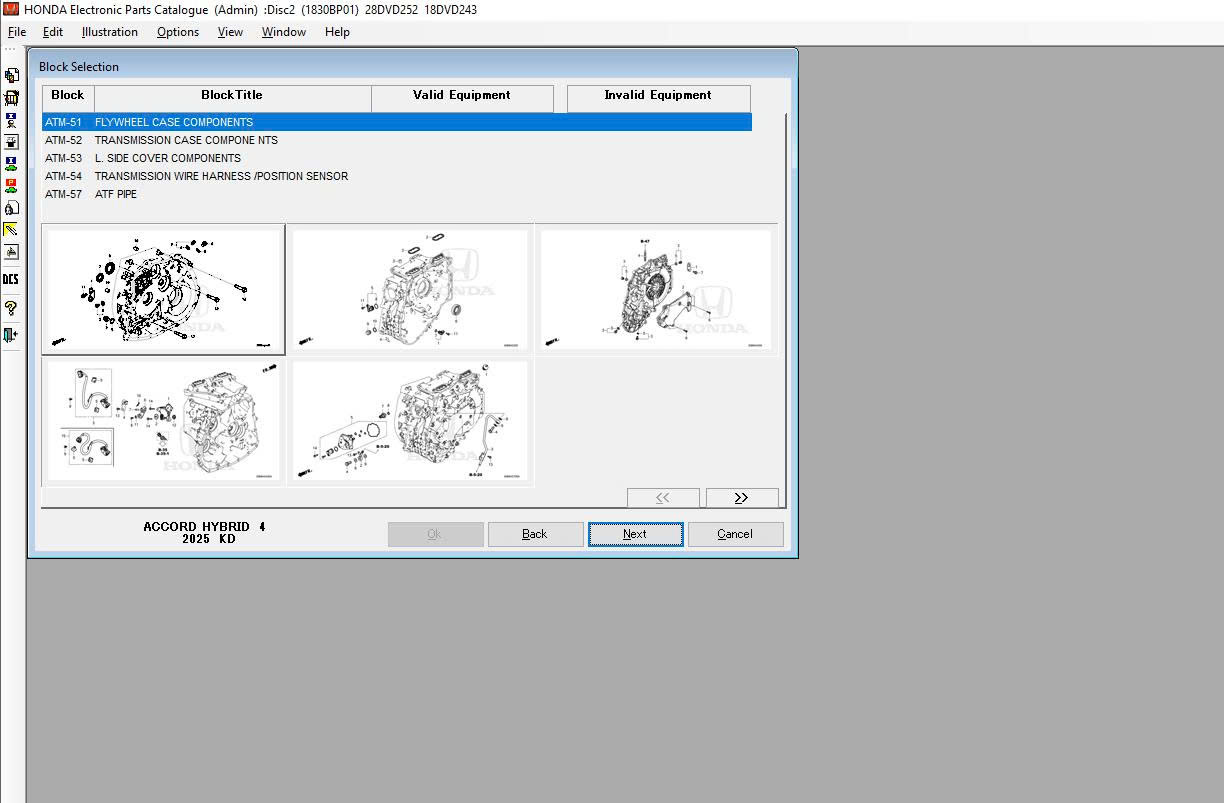1224x803 pixels.
Task: Select row ATM-57 ATF PIPE
Action: [x=397, y=194]
